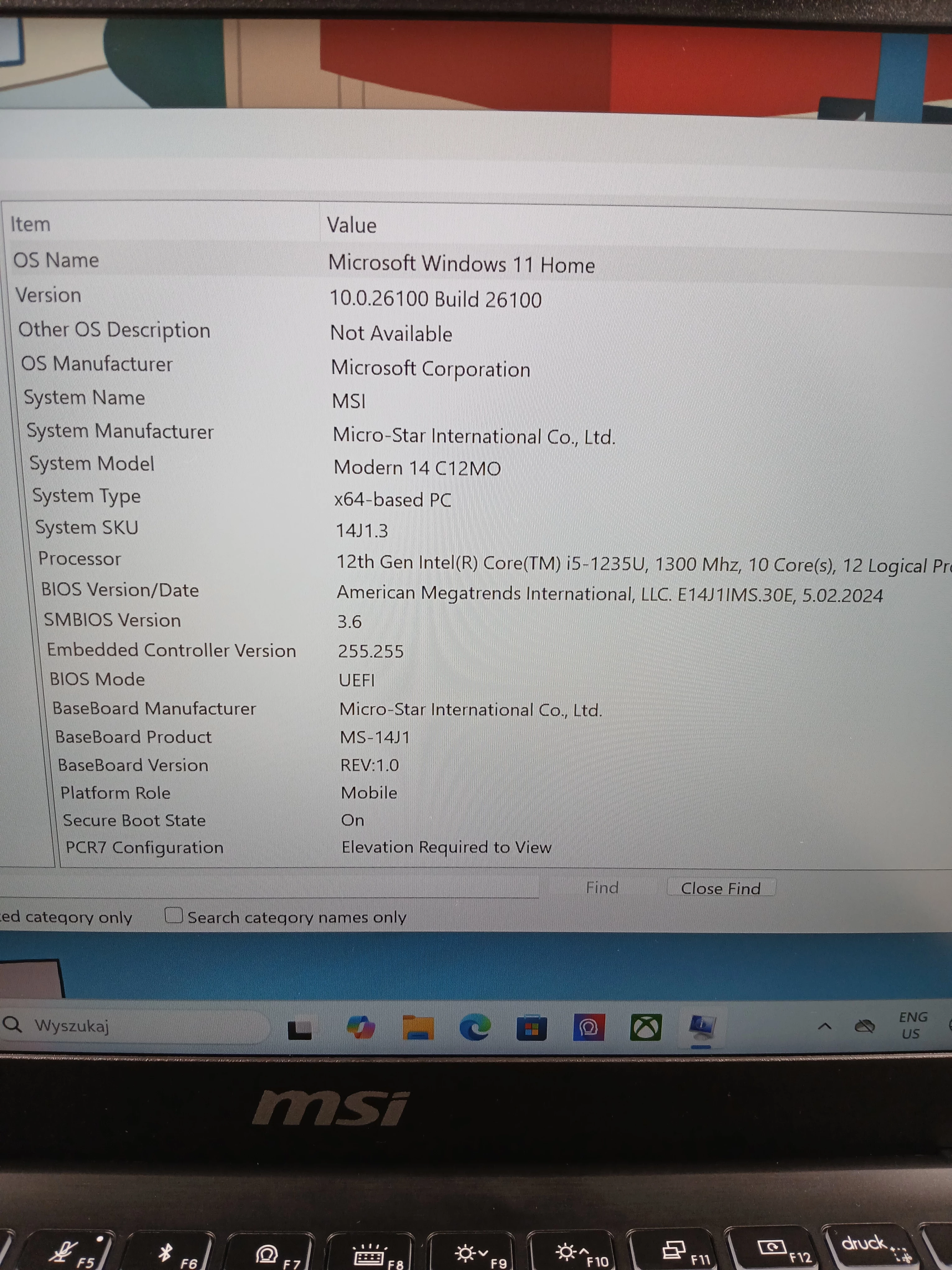Image resolution: width=952 pixels, height=1270 pixels.
Task: Click the search magnifier icon
Action: click(x=12, y=1024)
